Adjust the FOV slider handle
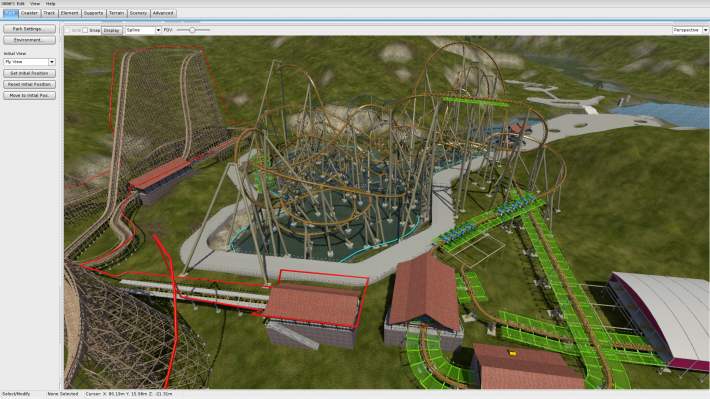710x399 pixels. (192, 30)
